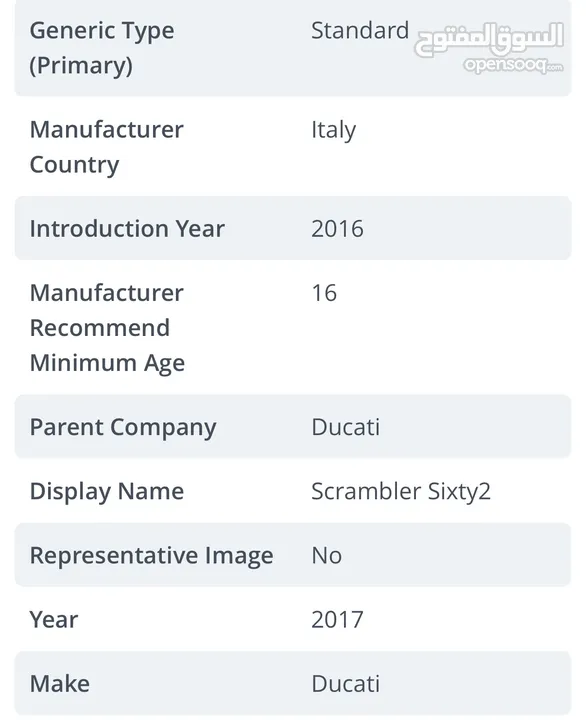This screenshot has height=720, width=586.
Task: Click the No value for Representative Image
Action: pos(327,556)
